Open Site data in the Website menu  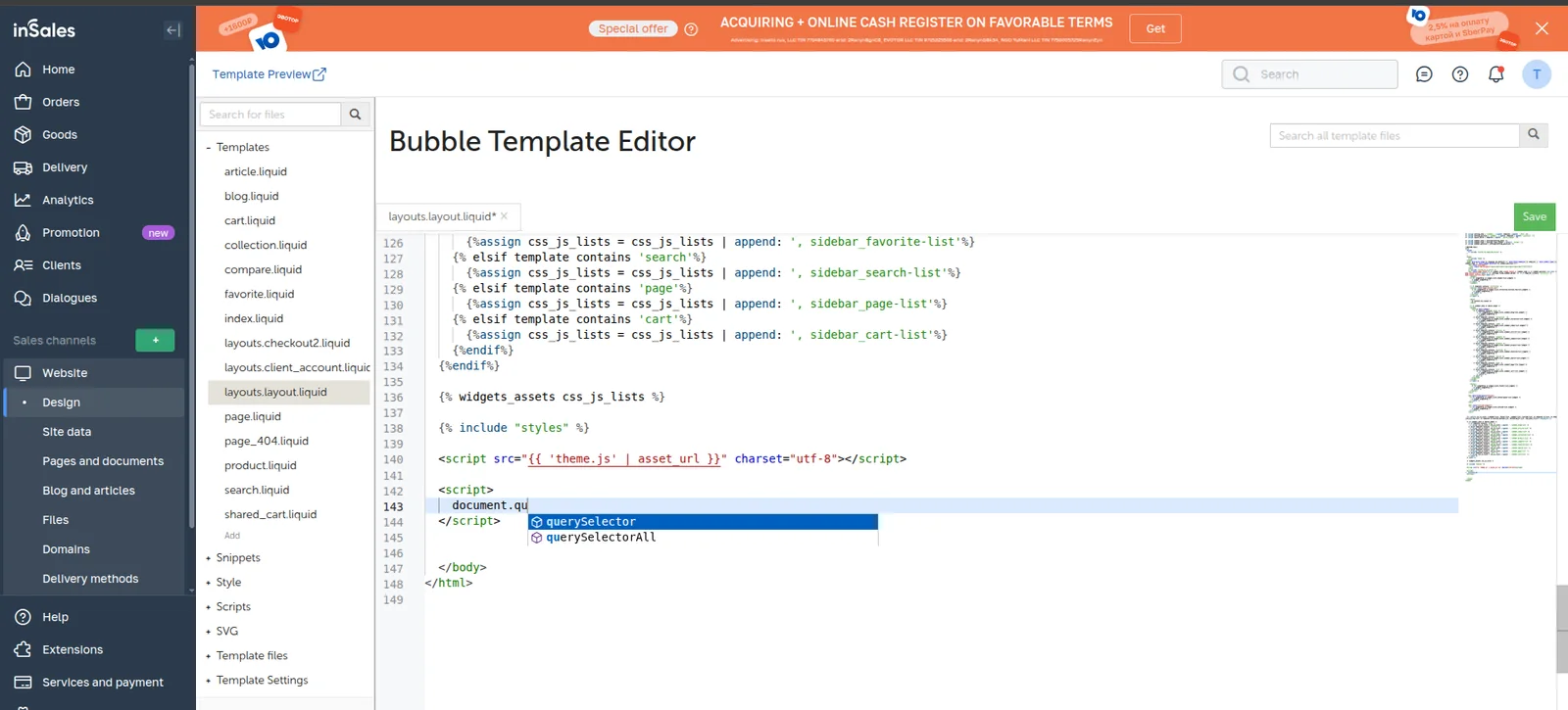tap(67, 432)
